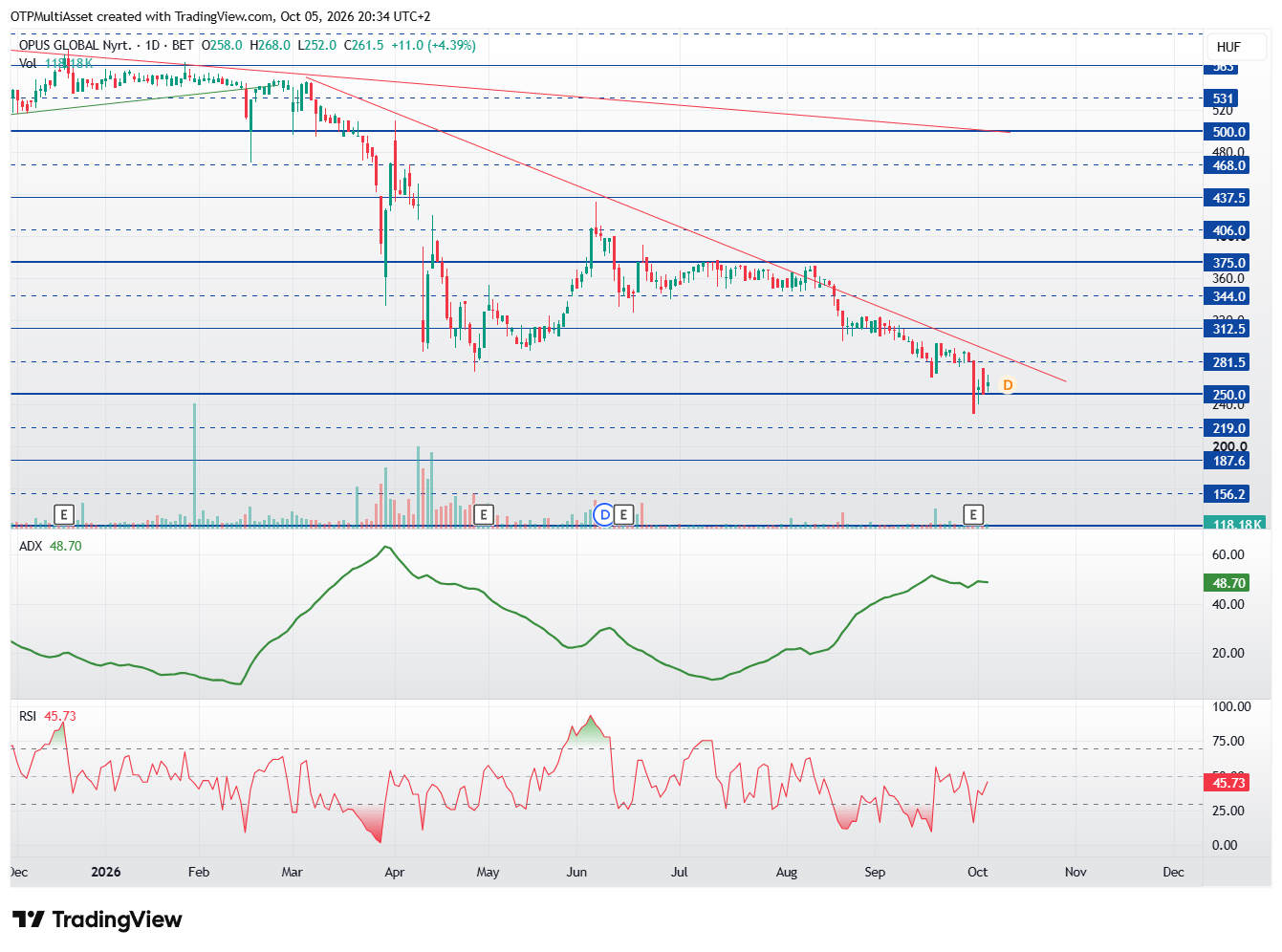The image size is (1282, 952).
Task: Click the 2026 year label on time axis
Action: click(x=106, y=872)
